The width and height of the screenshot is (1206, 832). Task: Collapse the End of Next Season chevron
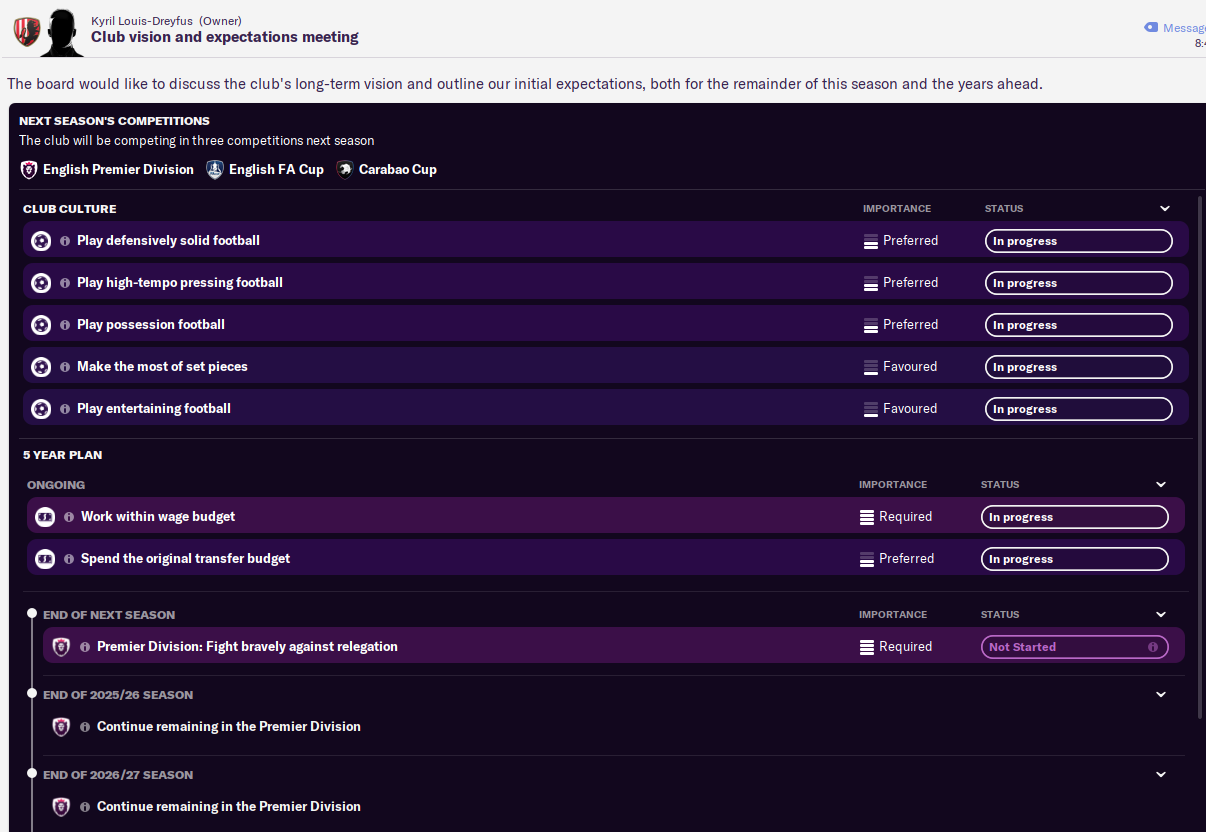pos(1161,615)
